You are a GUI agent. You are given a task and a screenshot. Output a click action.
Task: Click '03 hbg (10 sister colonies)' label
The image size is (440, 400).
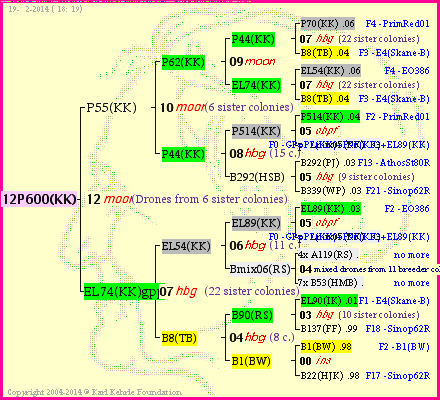click(x=359, y=315)
